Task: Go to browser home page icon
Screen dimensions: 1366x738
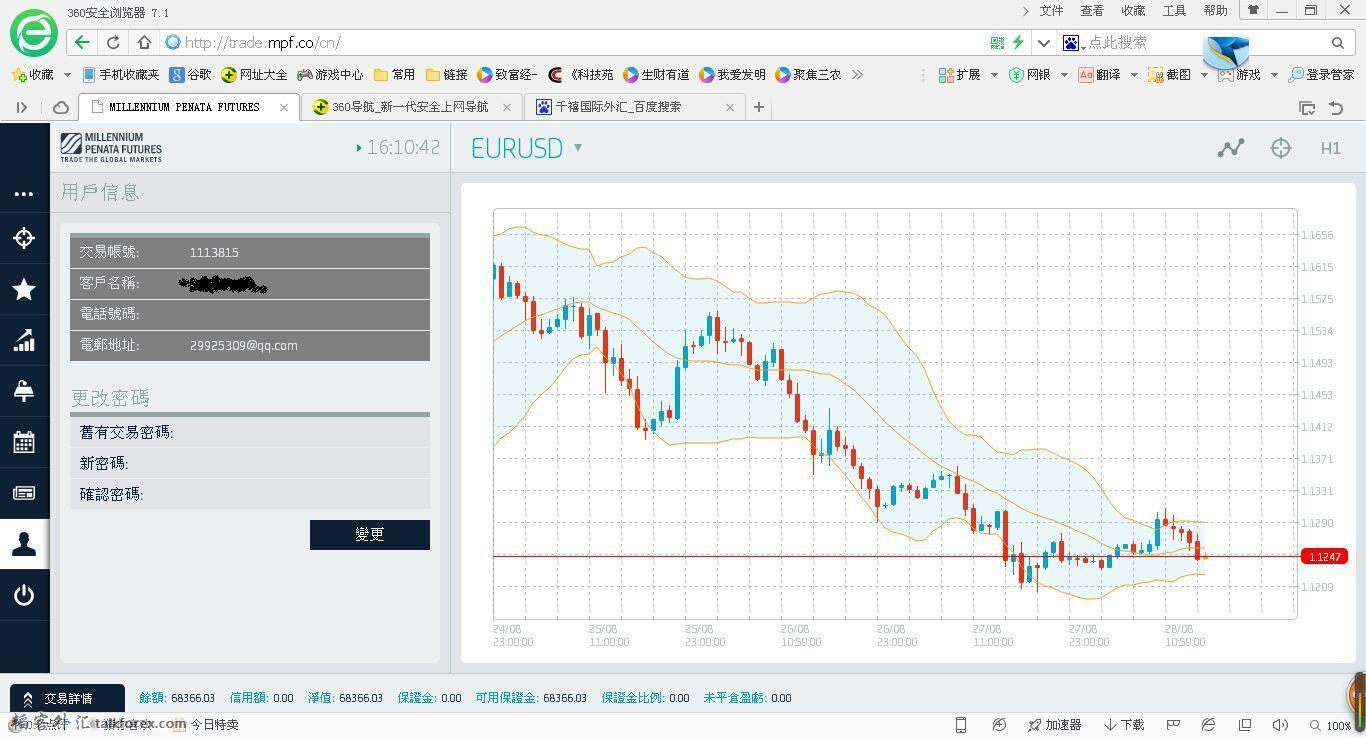Action: tap(144, 42)
